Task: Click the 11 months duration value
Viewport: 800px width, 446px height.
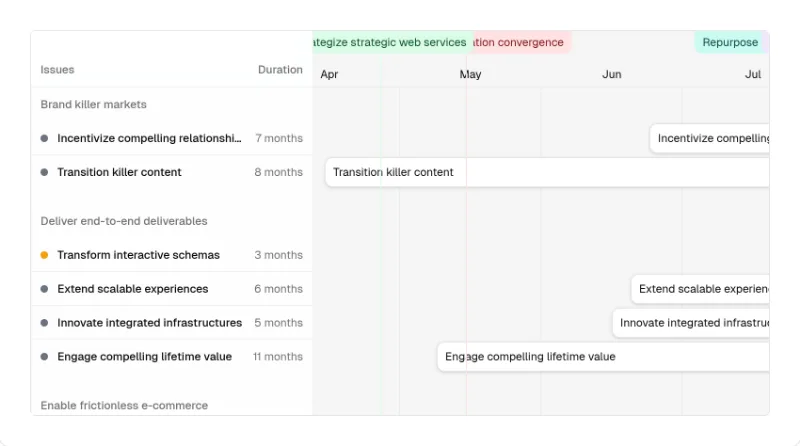Action: [x=278, y=357]
